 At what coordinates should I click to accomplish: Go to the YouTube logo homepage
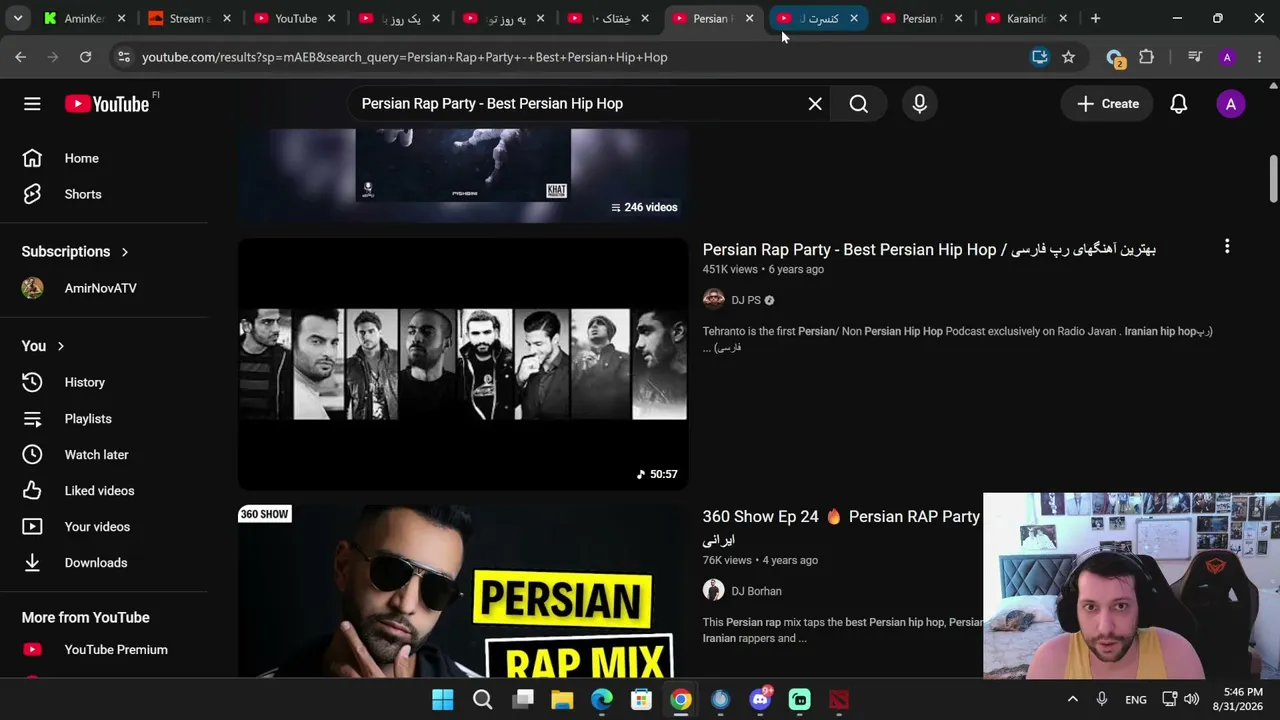click(x=107, y=104)
